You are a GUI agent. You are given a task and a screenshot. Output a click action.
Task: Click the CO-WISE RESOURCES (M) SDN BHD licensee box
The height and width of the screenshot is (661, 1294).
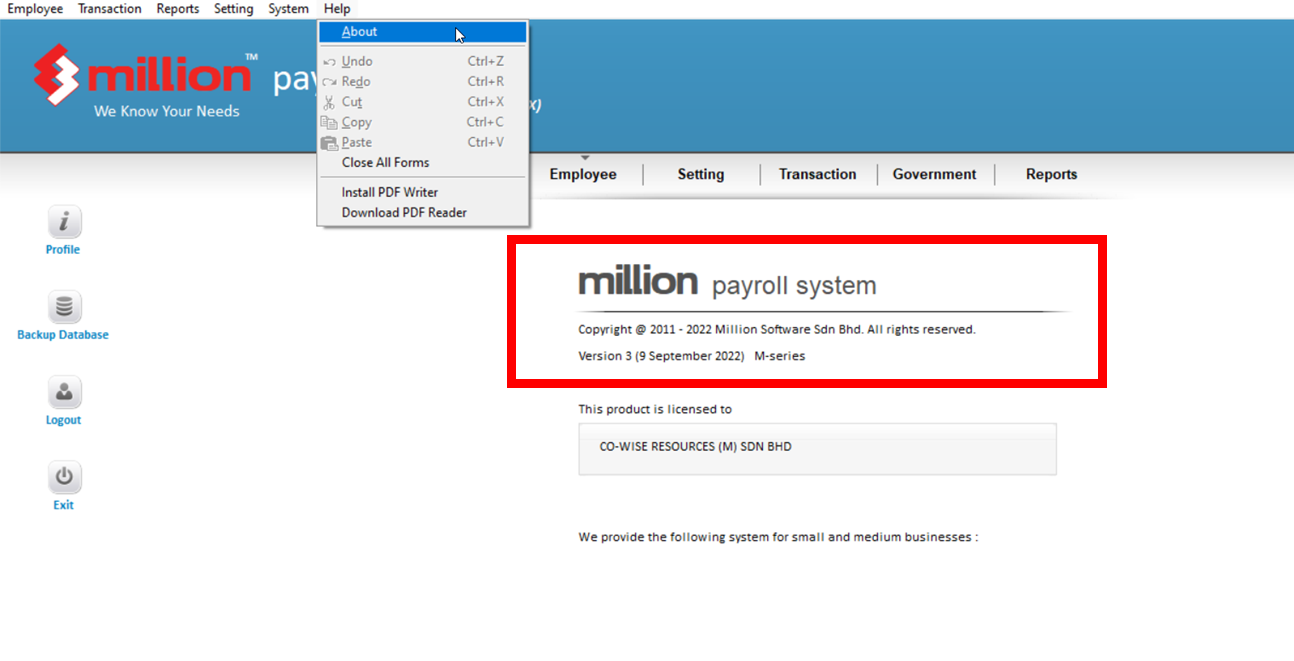817,449
